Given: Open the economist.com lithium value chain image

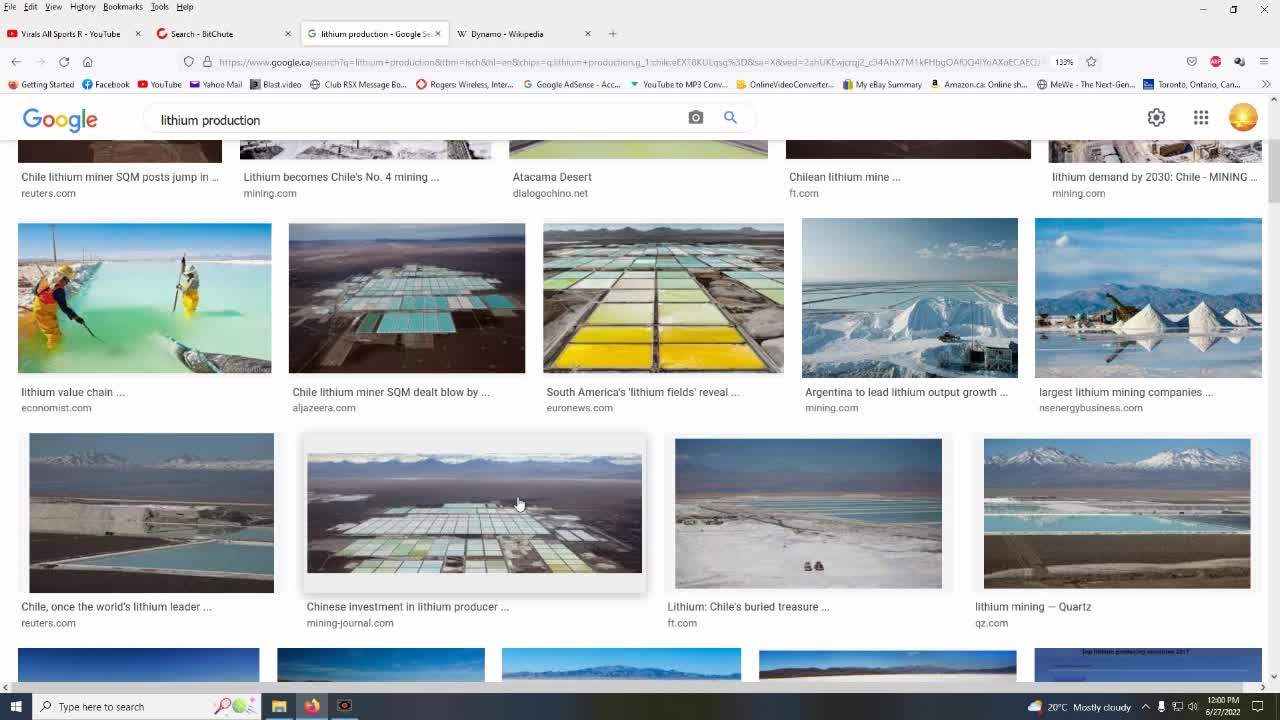Looking at the screenshot, I should click(144, 298).
